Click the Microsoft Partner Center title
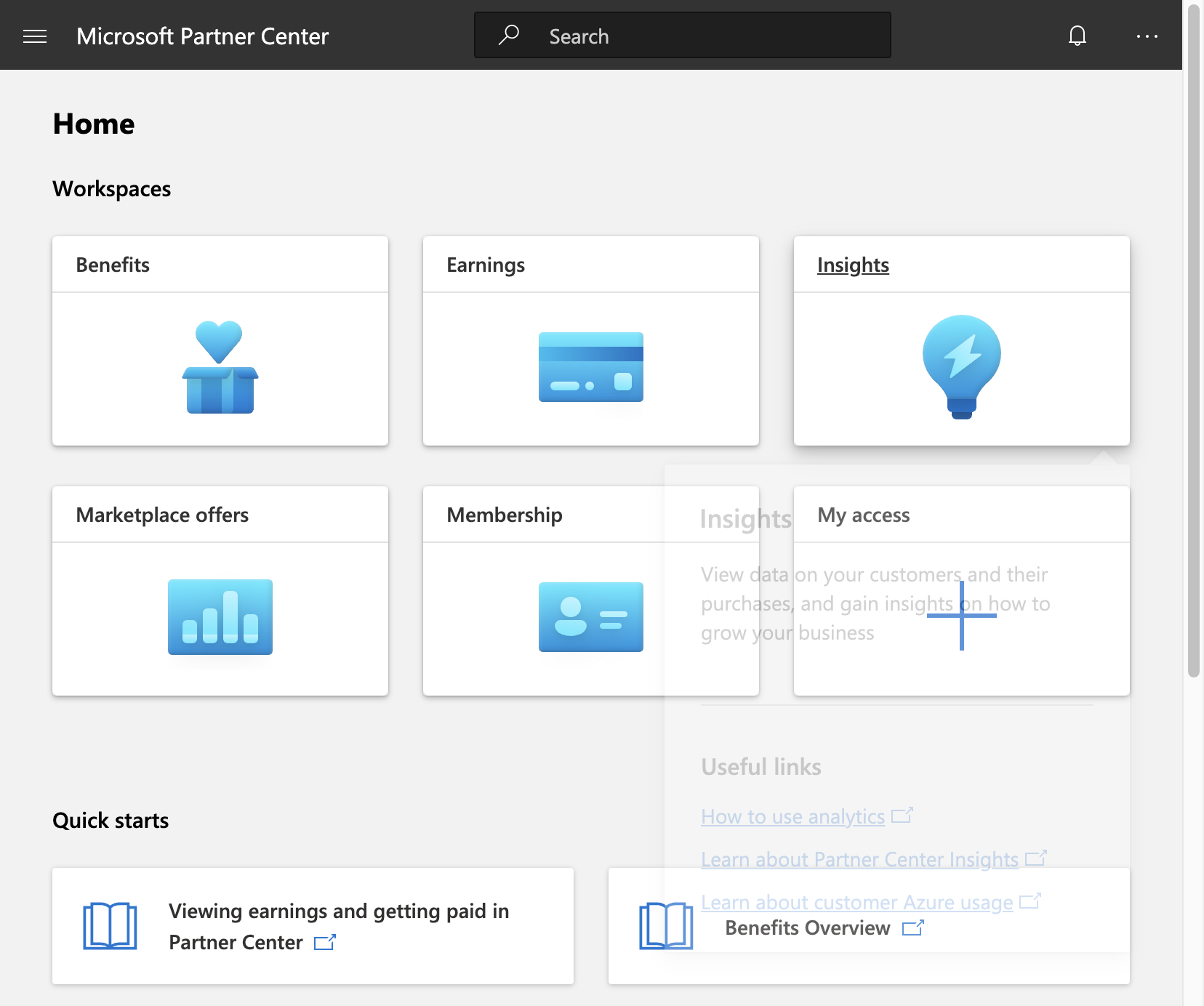The width and height of the screenshot is (1204, 1006). tap(202, 36)
